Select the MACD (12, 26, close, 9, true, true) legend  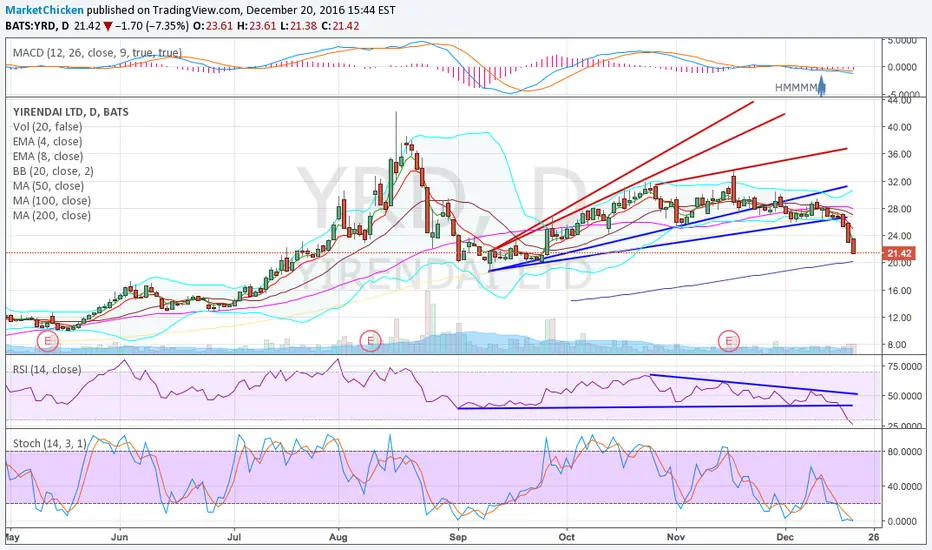click(x=97, y=53)
